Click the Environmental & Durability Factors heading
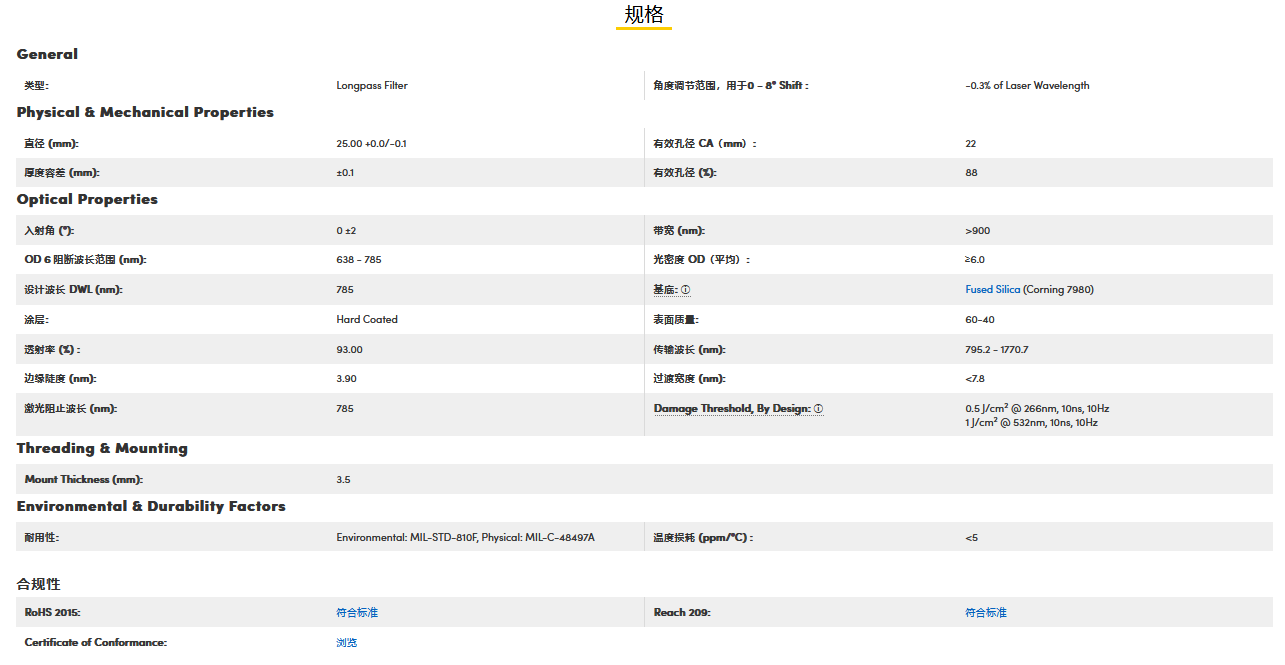1285x665 pixels. coord(151,506)
